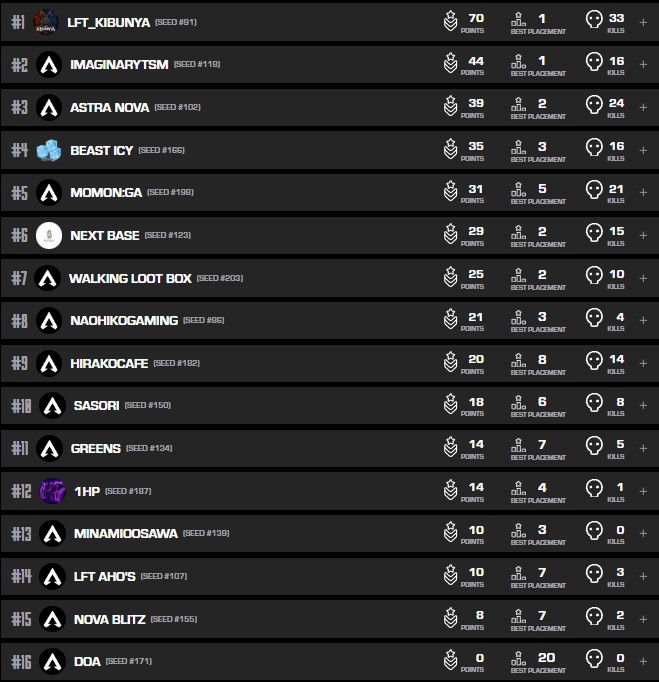The height and width of the screenshot is (682, 659).
Task: Click the Apex logo beside ImaginaryTSM
Action: [48, 64]
